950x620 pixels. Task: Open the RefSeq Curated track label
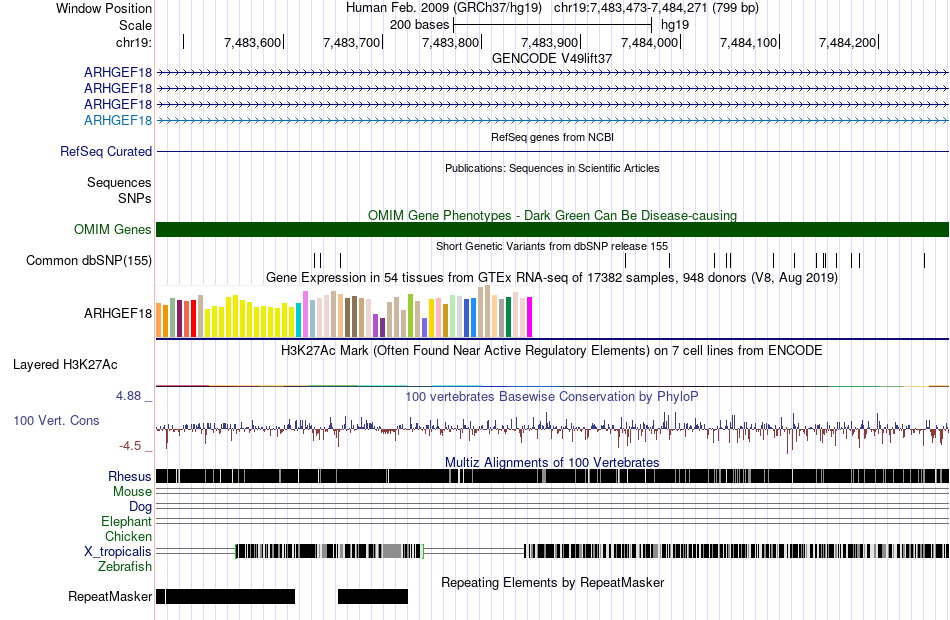pyautogui.click(x=105, y=152)
